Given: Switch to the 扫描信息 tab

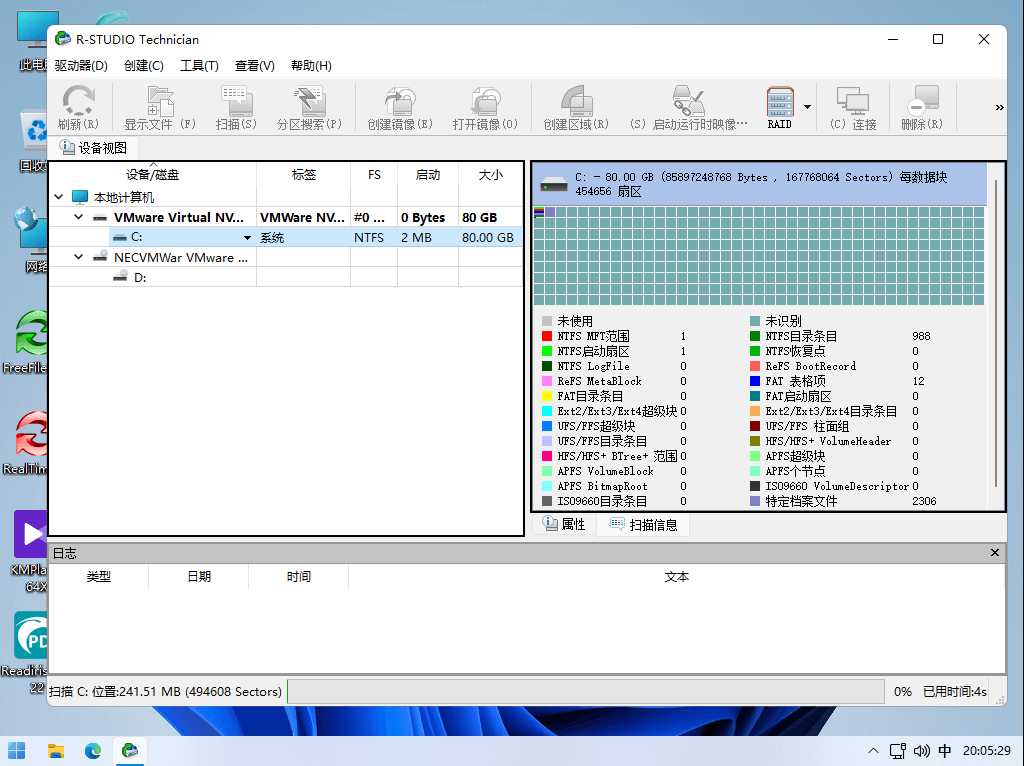Looking at the screenshot, I should click(x=643, y=524).
